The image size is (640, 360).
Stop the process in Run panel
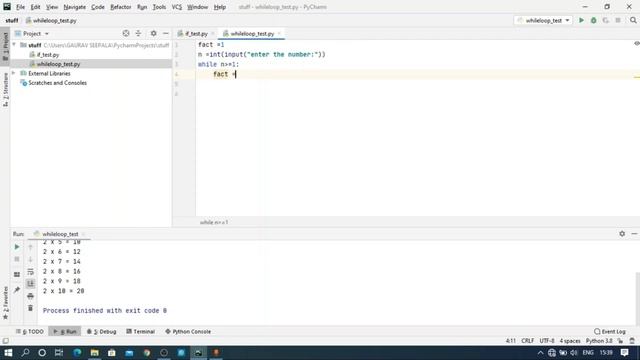click(17, 259)
